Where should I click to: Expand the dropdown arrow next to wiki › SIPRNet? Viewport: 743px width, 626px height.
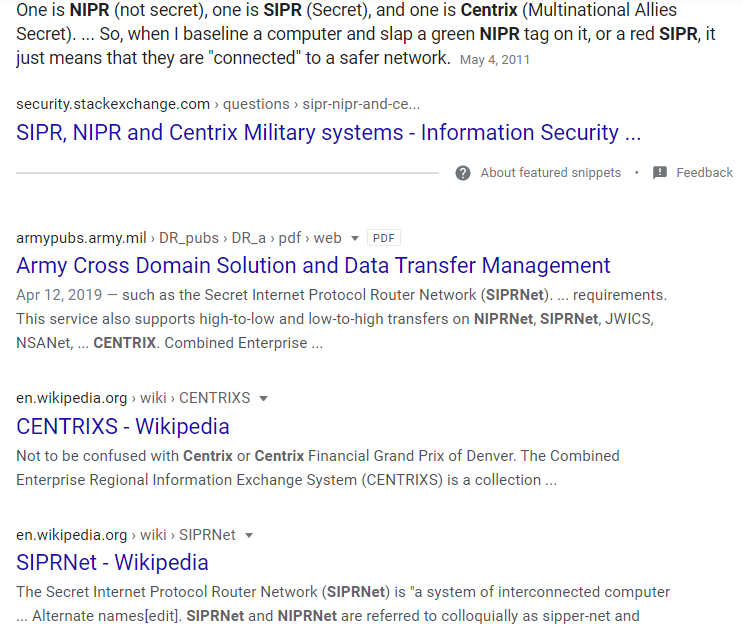249,535
